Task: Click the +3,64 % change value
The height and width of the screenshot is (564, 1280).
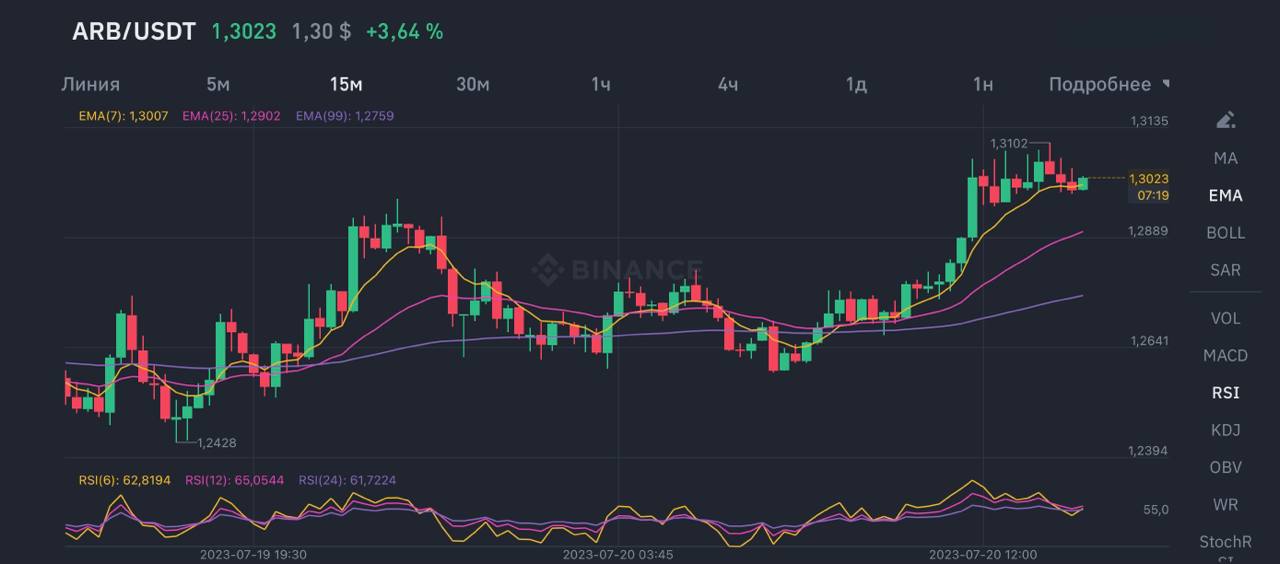Action: (404, 31)
